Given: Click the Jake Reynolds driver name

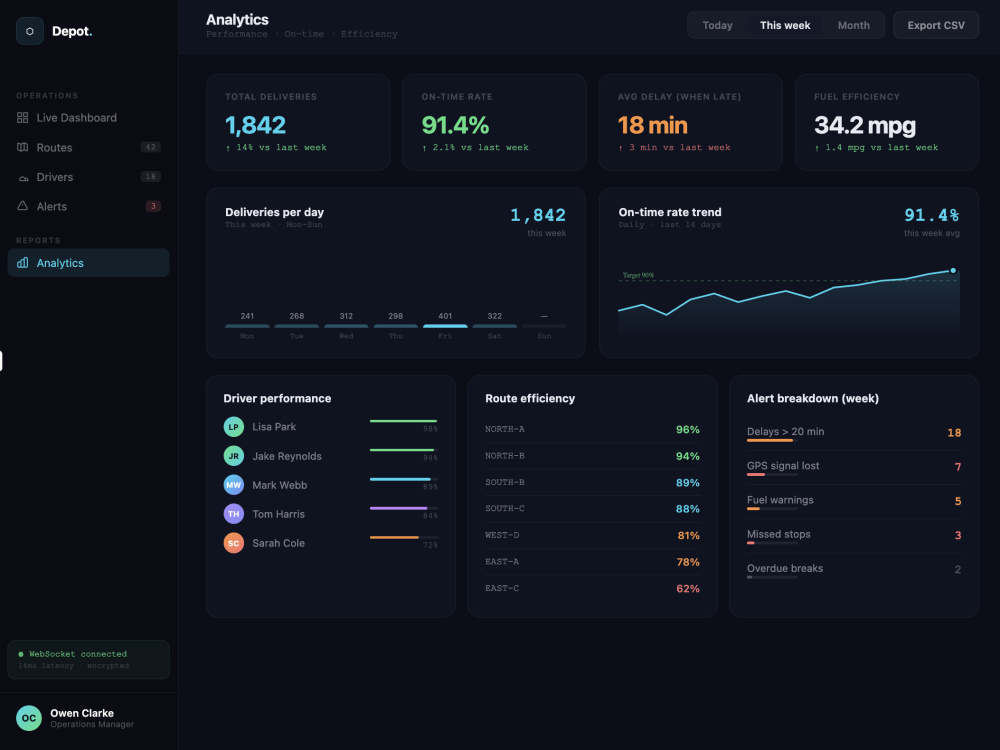Looking at the screenshot, I should click(x=287, y=456).
